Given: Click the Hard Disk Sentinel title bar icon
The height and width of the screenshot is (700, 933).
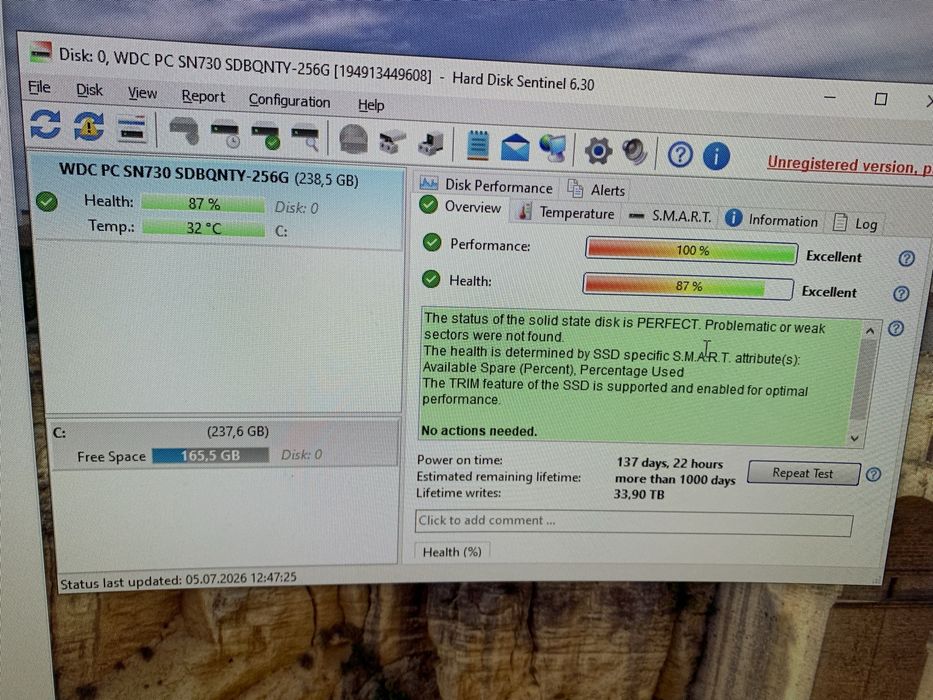Looking at the screenshot, I should (40, 52).
